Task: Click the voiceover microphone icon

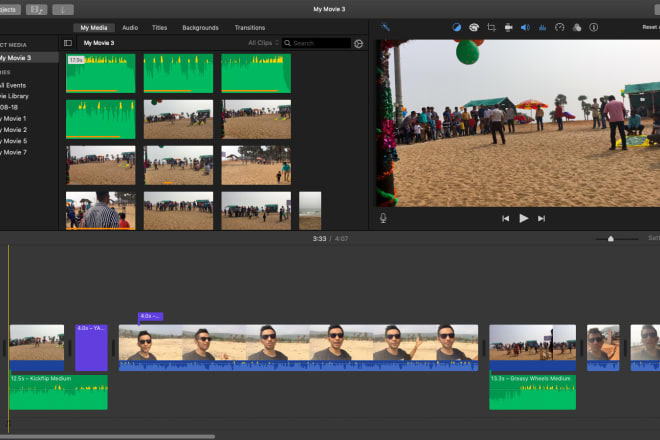Action: click(x=383, y=218)
